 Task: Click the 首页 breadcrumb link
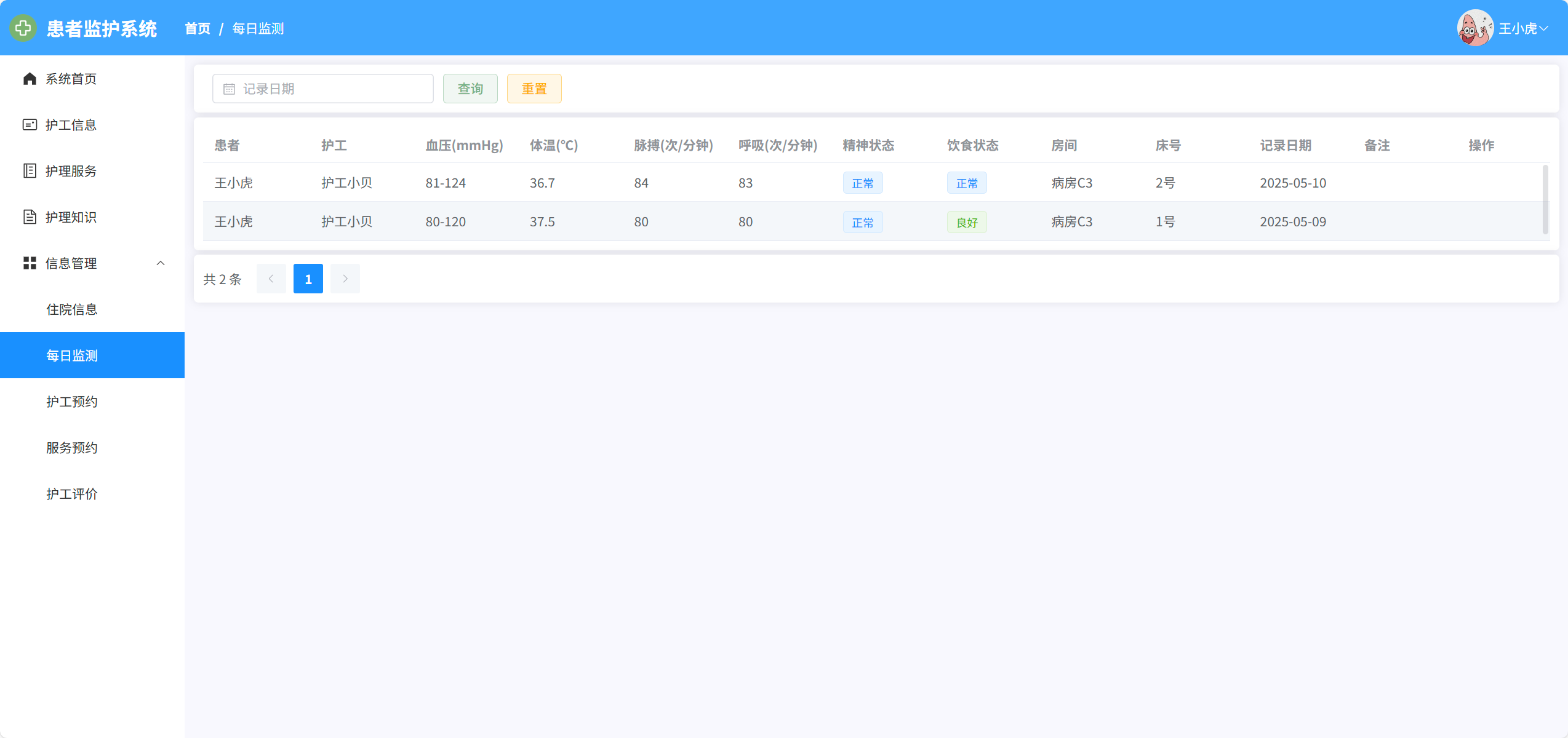[198, 29]
